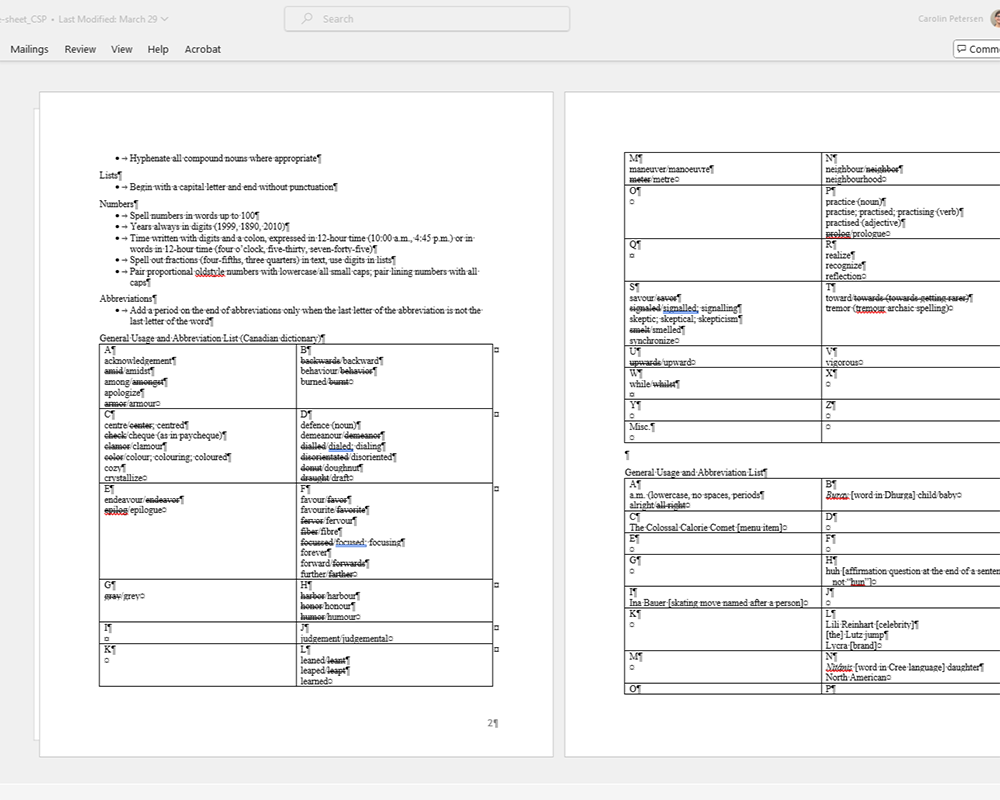Click 'endeavour/endeavor' entry
This screenshot has height=800, width=1000.
(142, 500)
